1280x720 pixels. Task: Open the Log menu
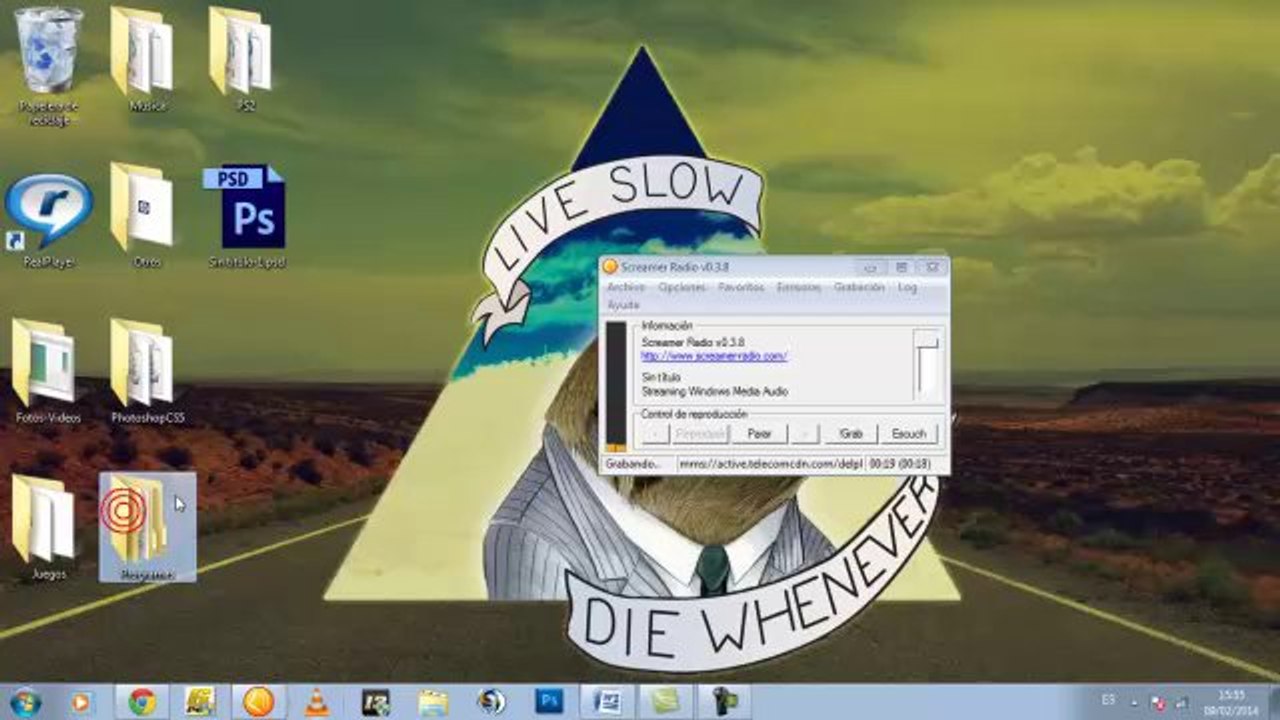point(907,287)
